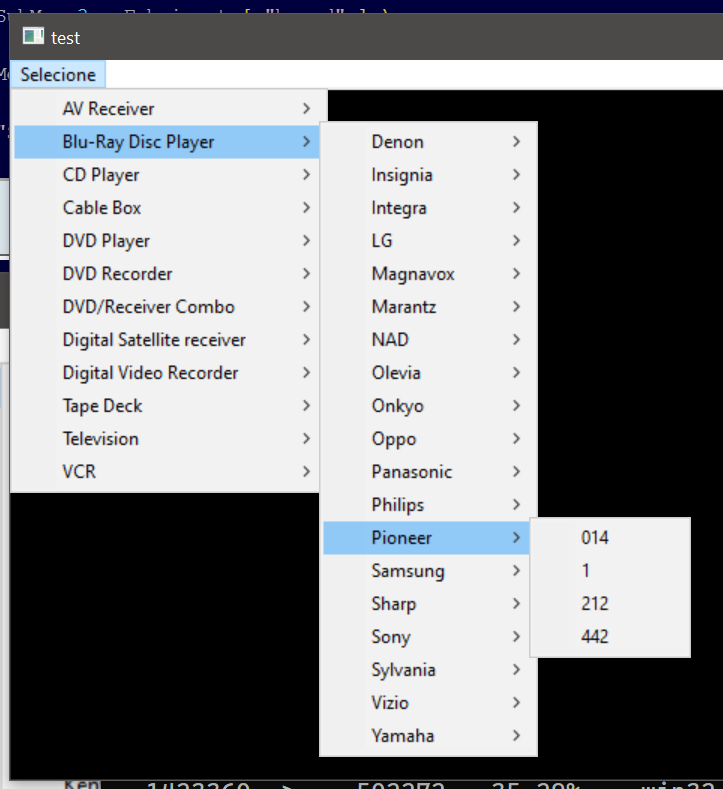Image resolution: width=723 pixels, height=789 pixels.
Task: Choose the Sony brand
Action: pyautogui.click(x=428, y=637)
